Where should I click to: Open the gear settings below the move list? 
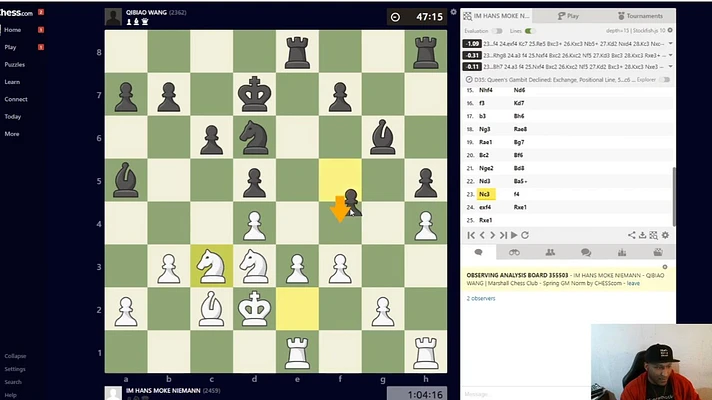(x=665, y=235)
